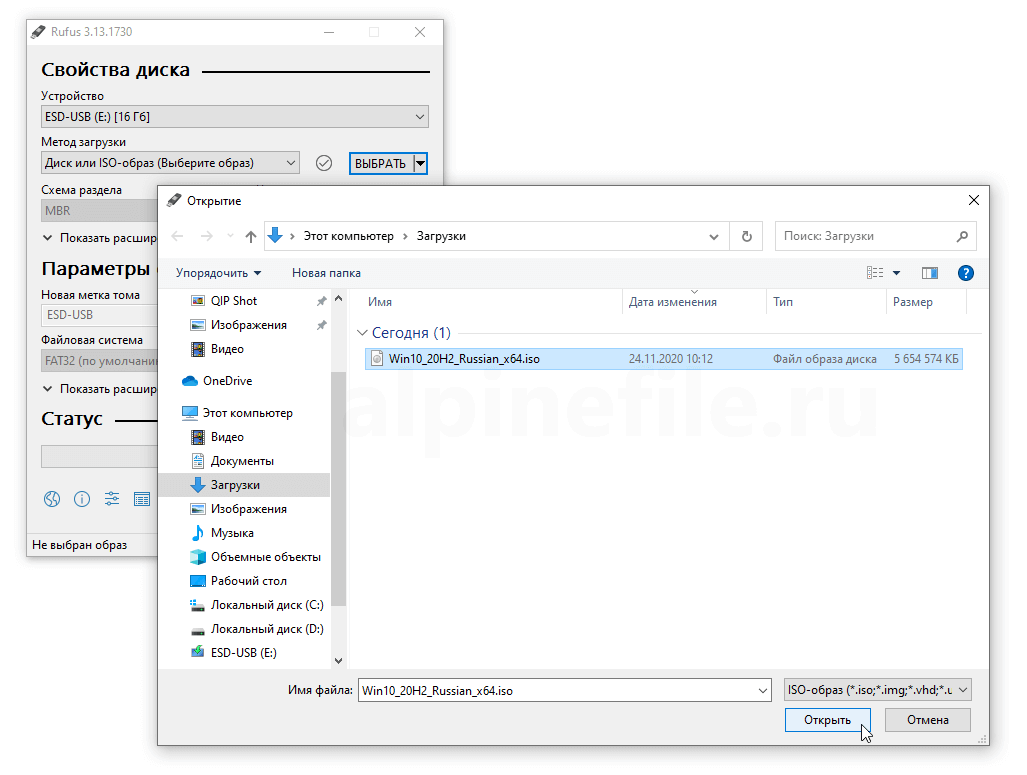Click the search magnifier icon
Image resolution: width=1027 pixels, height=775 pixels.
962,236
